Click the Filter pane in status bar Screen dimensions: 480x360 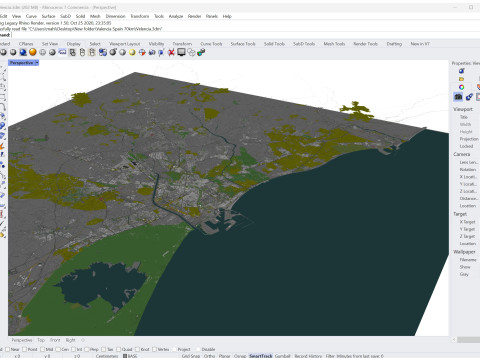(x=330, y=356)
